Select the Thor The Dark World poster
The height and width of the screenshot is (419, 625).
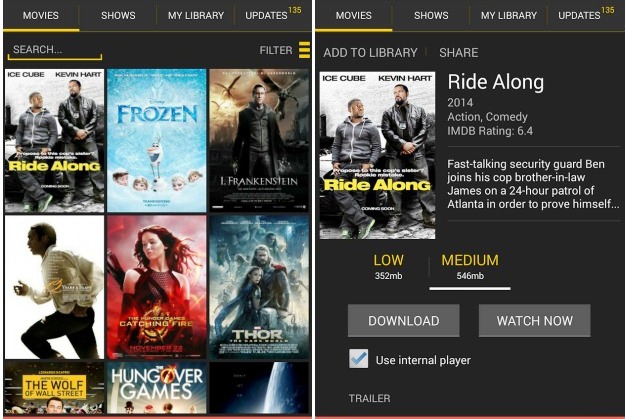(x=259, y=287)
